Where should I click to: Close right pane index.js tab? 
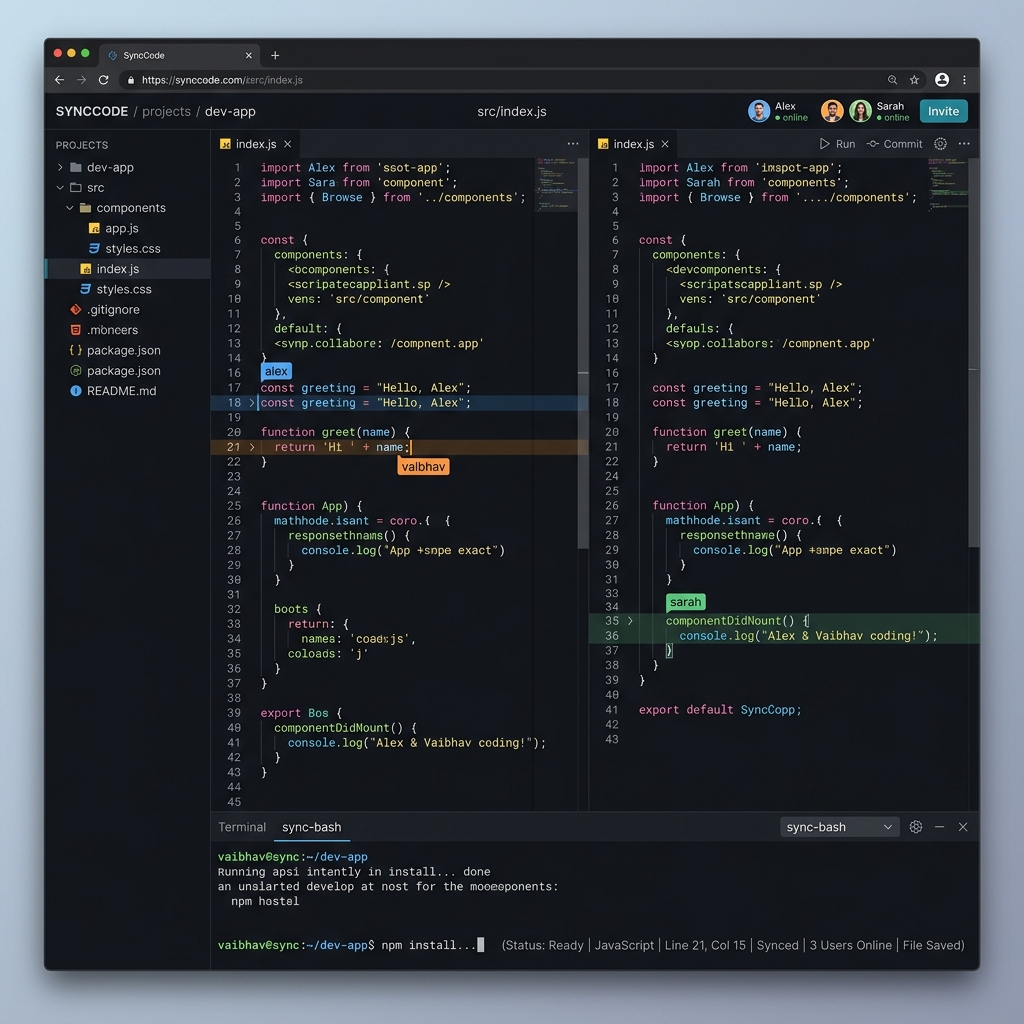665,144
